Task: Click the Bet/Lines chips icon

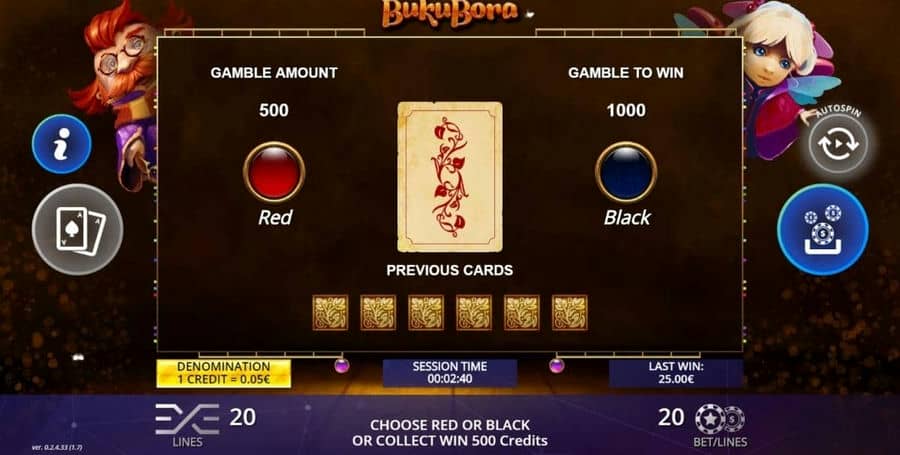Action: click(x=720, y=419)
